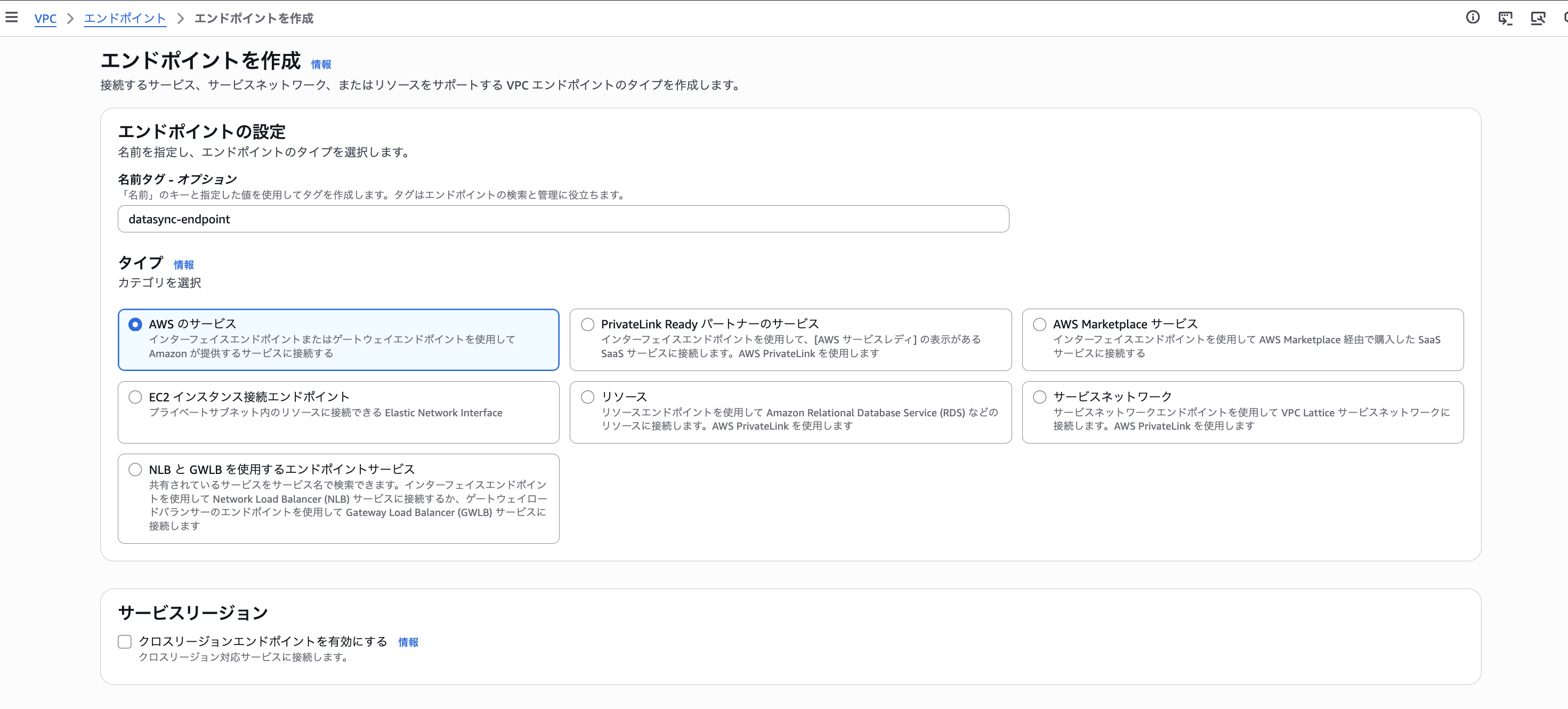The width and height of the screenshot is (1568, 709).
Task: Open the 情報 link next to page title
Action: tap(321, 64)
